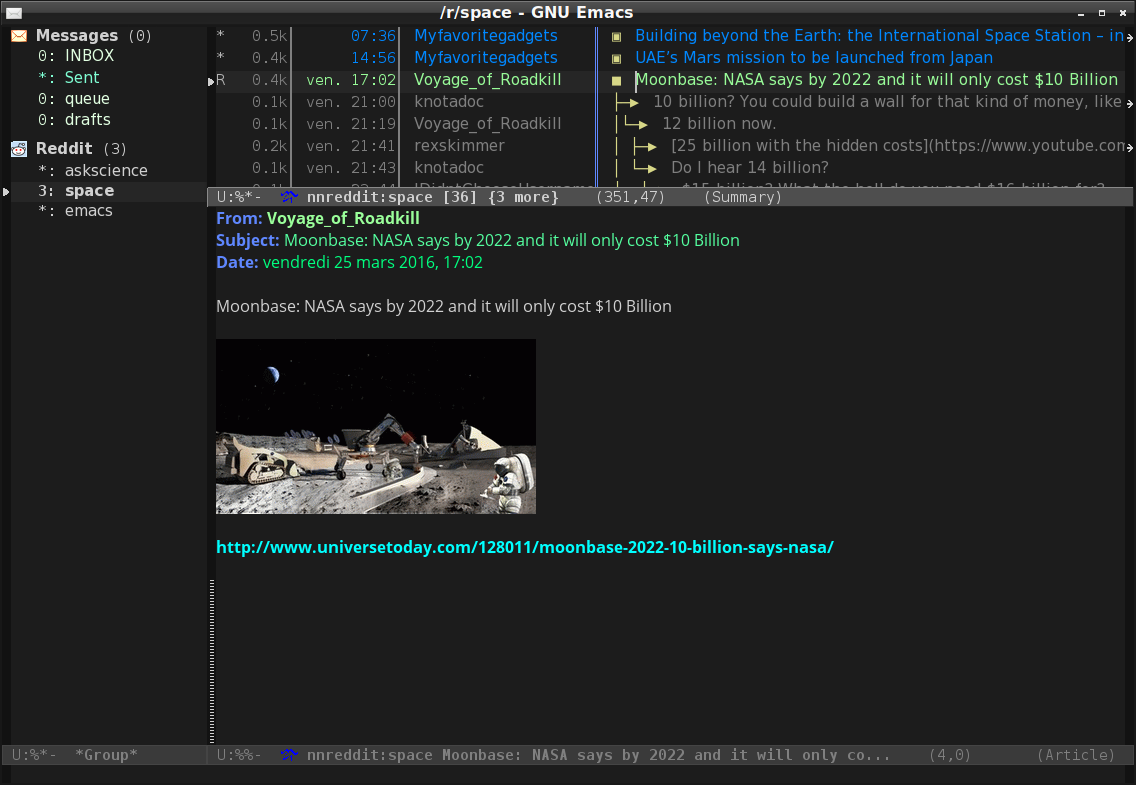Maximize the Emacs window
The image size is (1136, 785).
(1102, 13)
